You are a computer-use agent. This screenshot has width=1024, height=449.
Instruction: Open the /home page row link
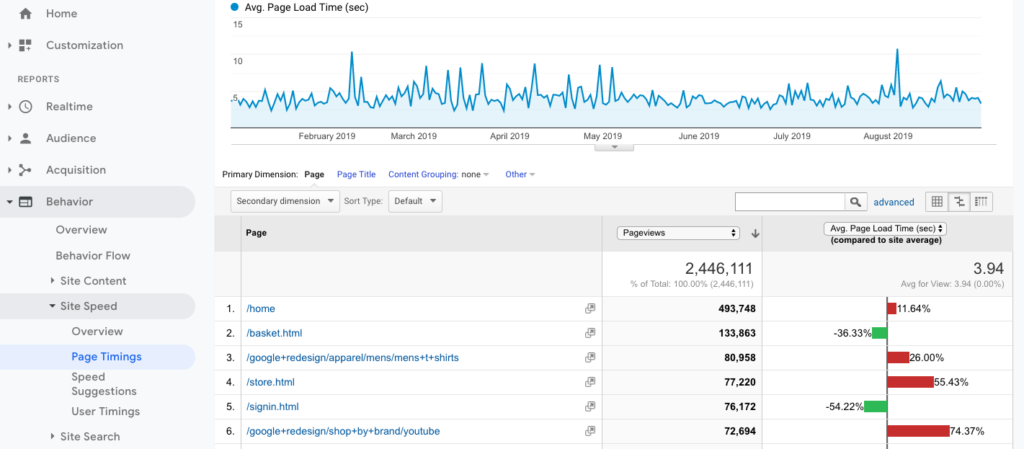[261, 308]
